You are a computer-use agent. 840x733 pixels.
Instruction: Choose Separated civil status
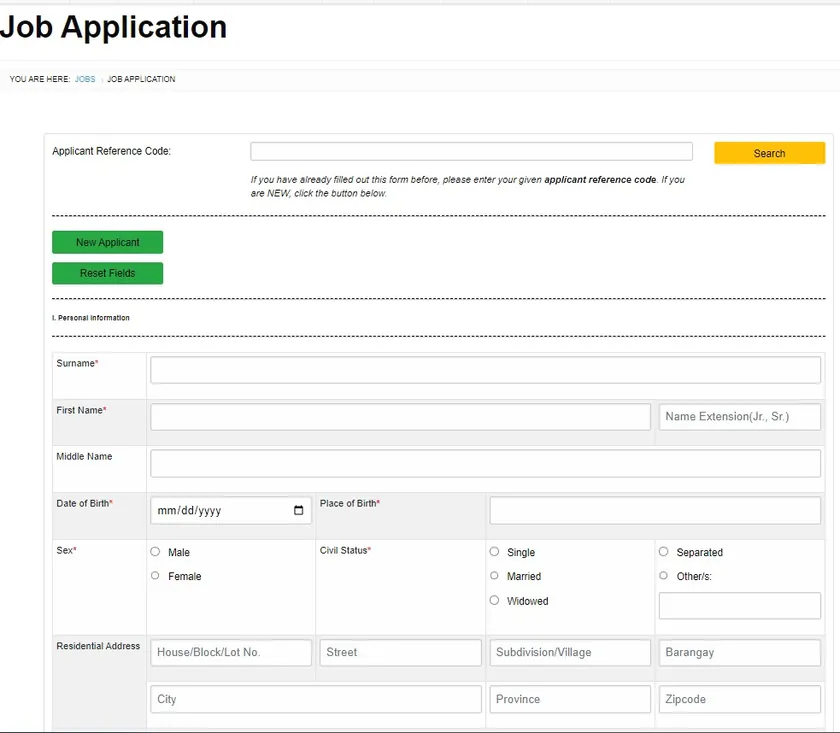pos(664,551)
